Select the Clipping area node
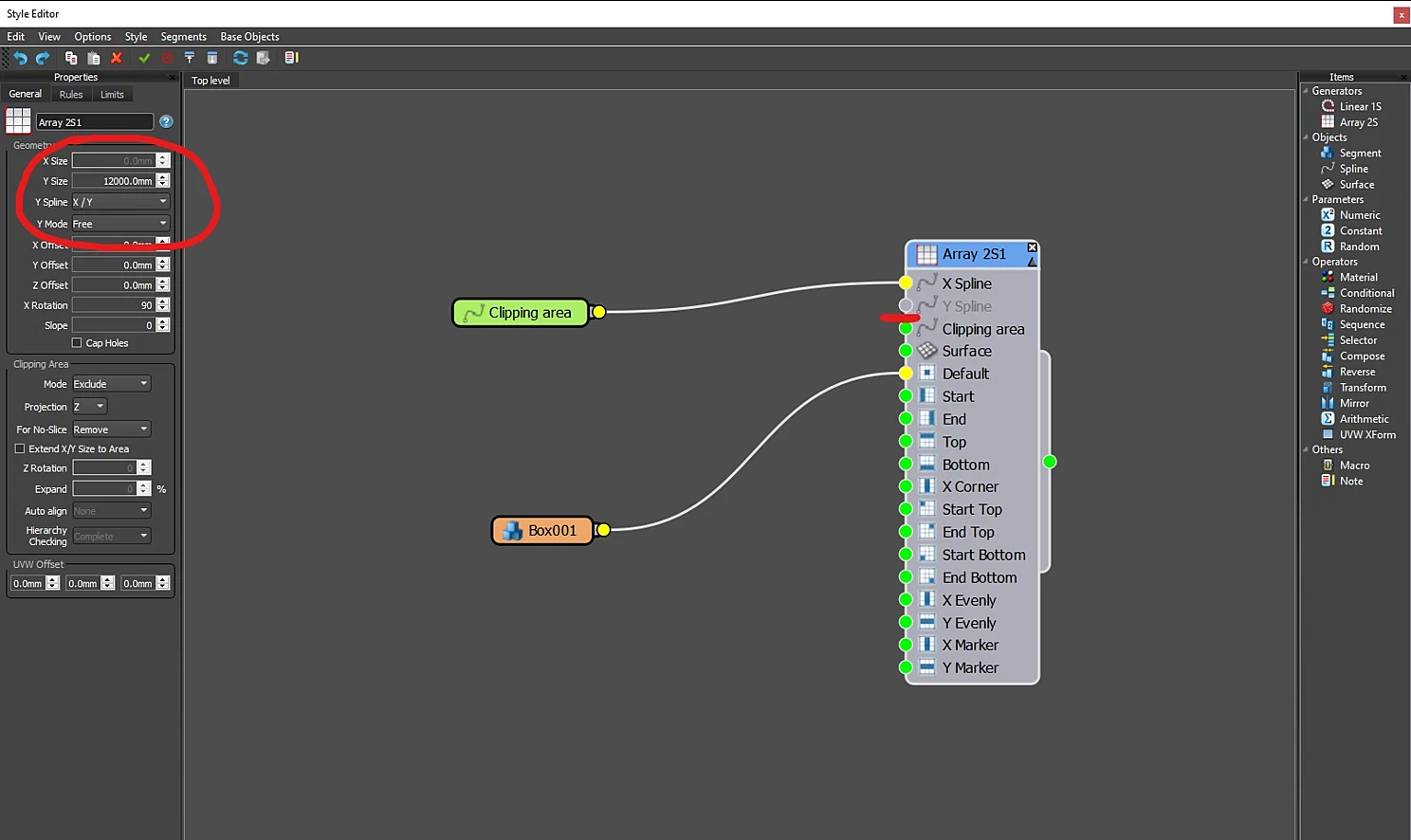This screenshot has width=1411, height=840. [521, 312]
